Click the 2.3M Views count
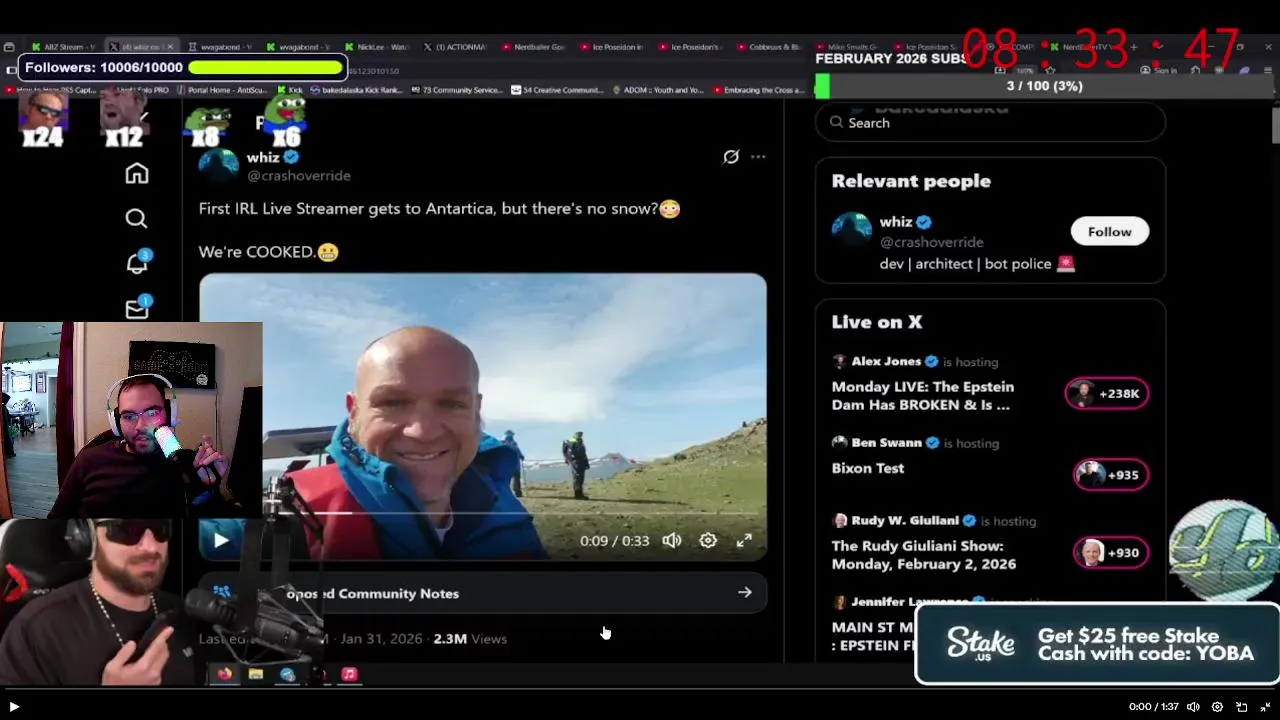Screen dimensions: 1280x720 click(470, 638)
